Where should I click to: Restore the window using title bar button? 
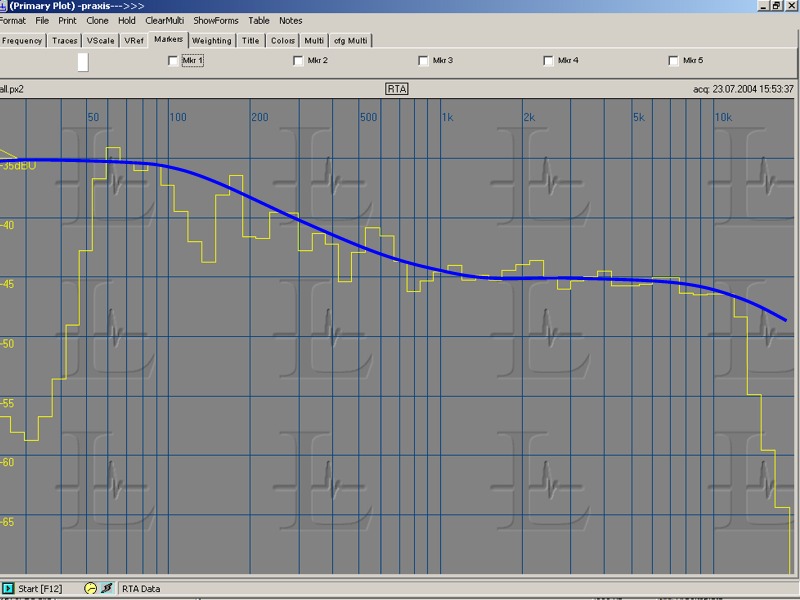tap(775, 6)
